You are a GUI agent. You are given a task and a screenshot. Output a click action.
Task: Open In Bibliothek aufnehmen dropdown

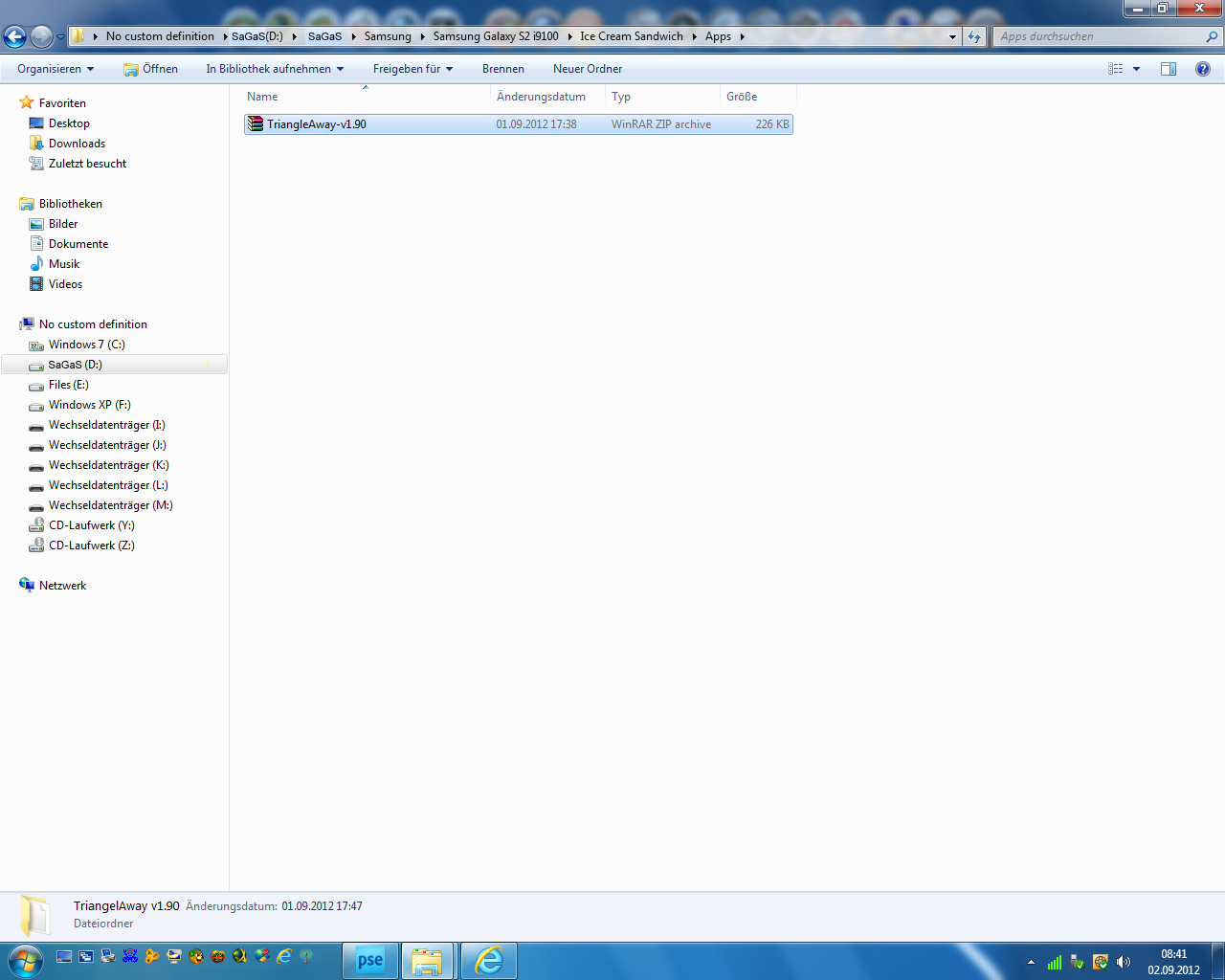click(x=275, y=69)
